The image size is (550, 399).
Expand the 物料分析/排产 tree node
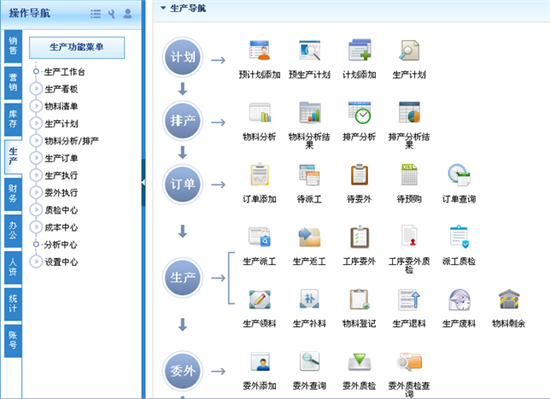point(36,141)
